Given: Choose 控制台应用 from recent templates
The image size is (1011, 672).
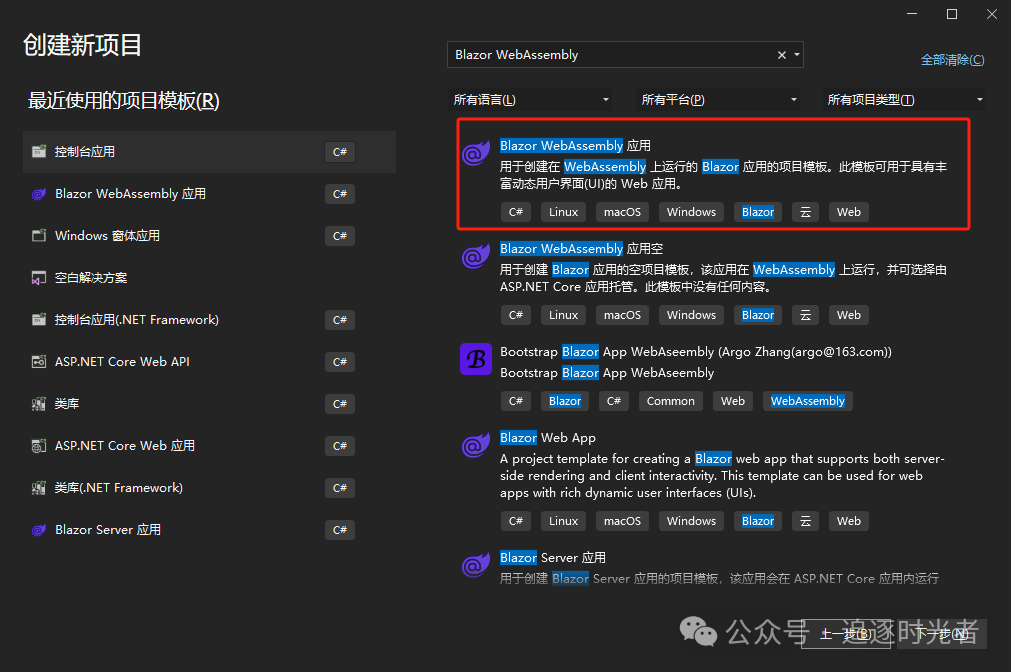Looking at the screenshot, I should click(x=210, y=152).
